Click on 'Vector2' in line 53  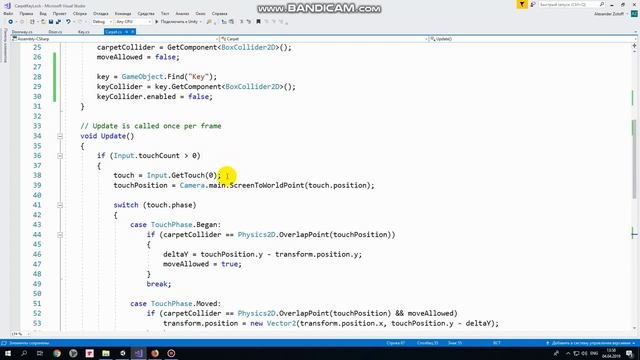[281, 323]
